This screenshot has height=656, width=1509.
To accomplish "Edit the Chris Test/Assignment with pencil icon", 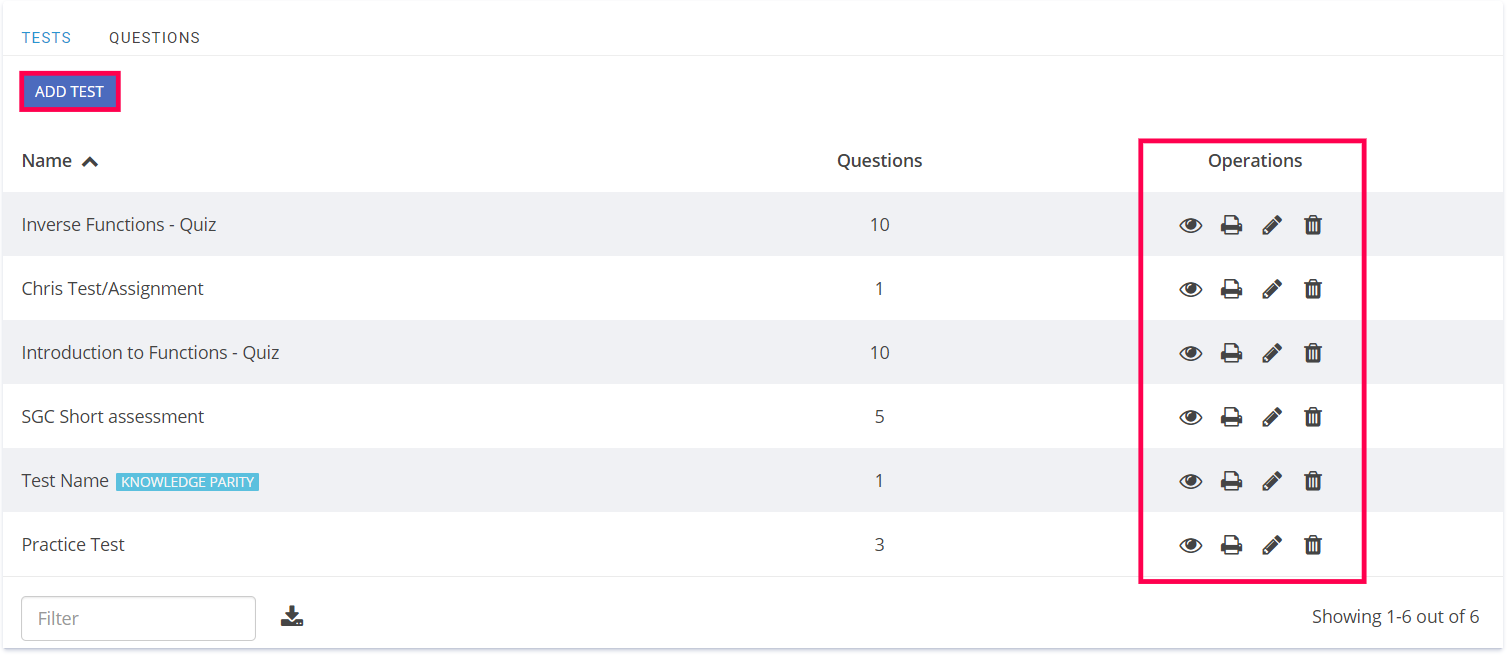I will (1272, 289).
